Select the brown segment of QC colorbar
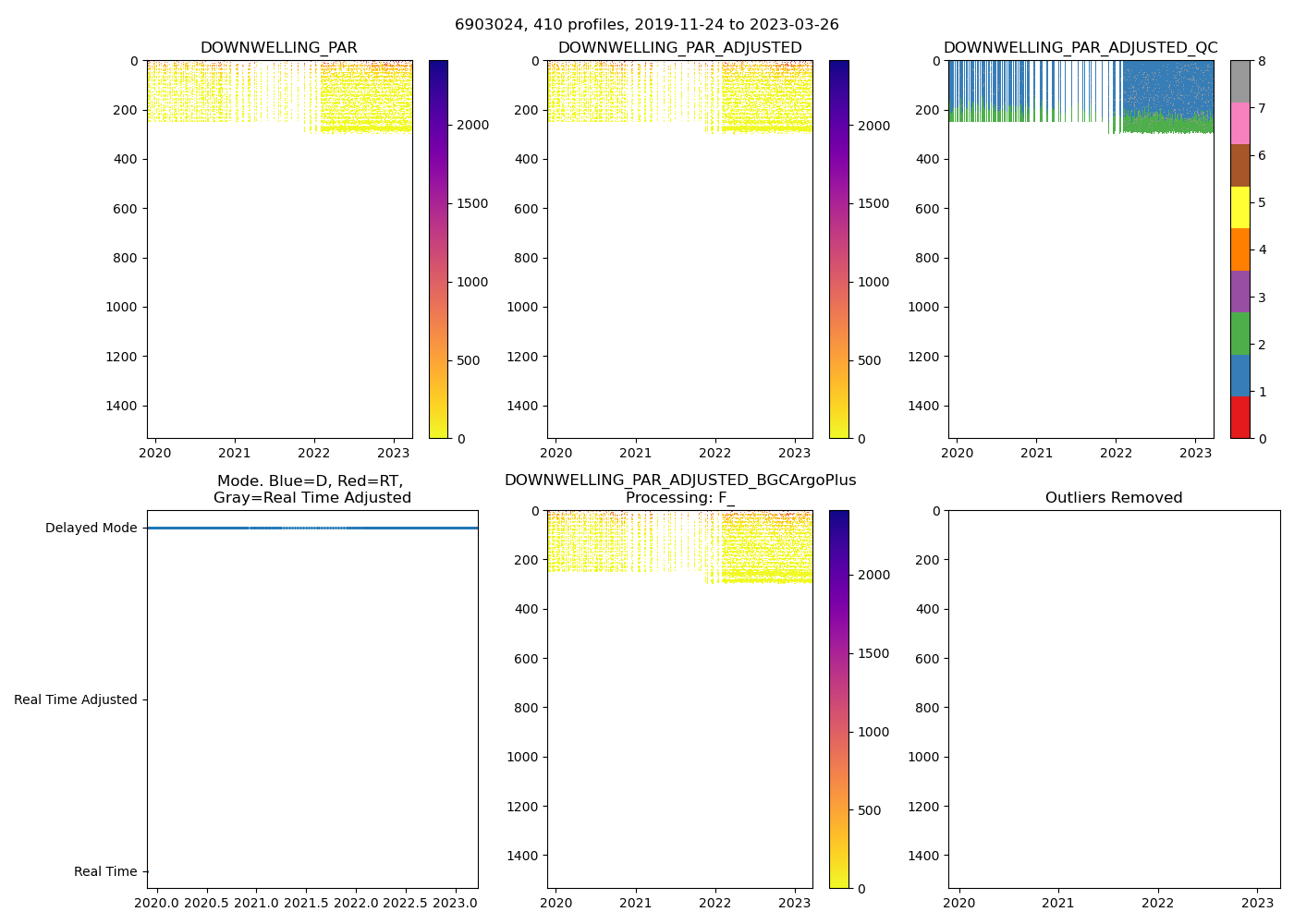 click(x=1239, y=165)
